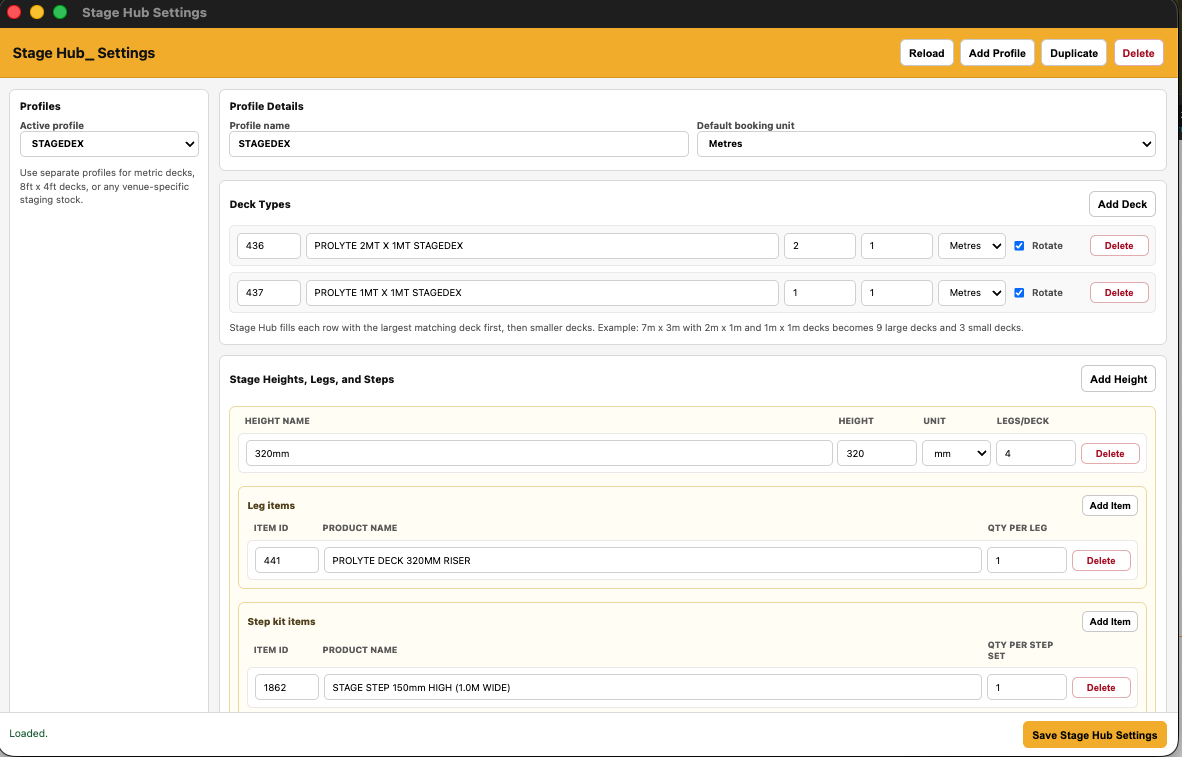Add a new profile
This screenshot has width=1182, height=757.
coord(997,53)
